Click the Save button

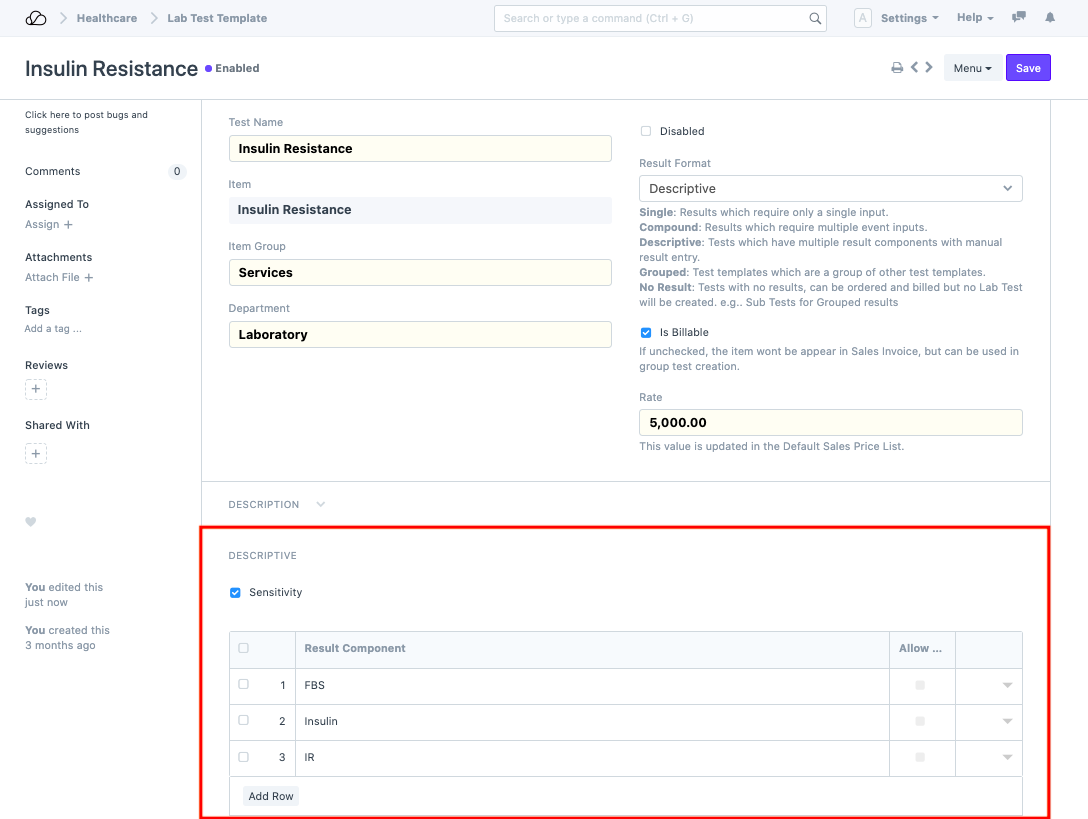pos(1028,68)
